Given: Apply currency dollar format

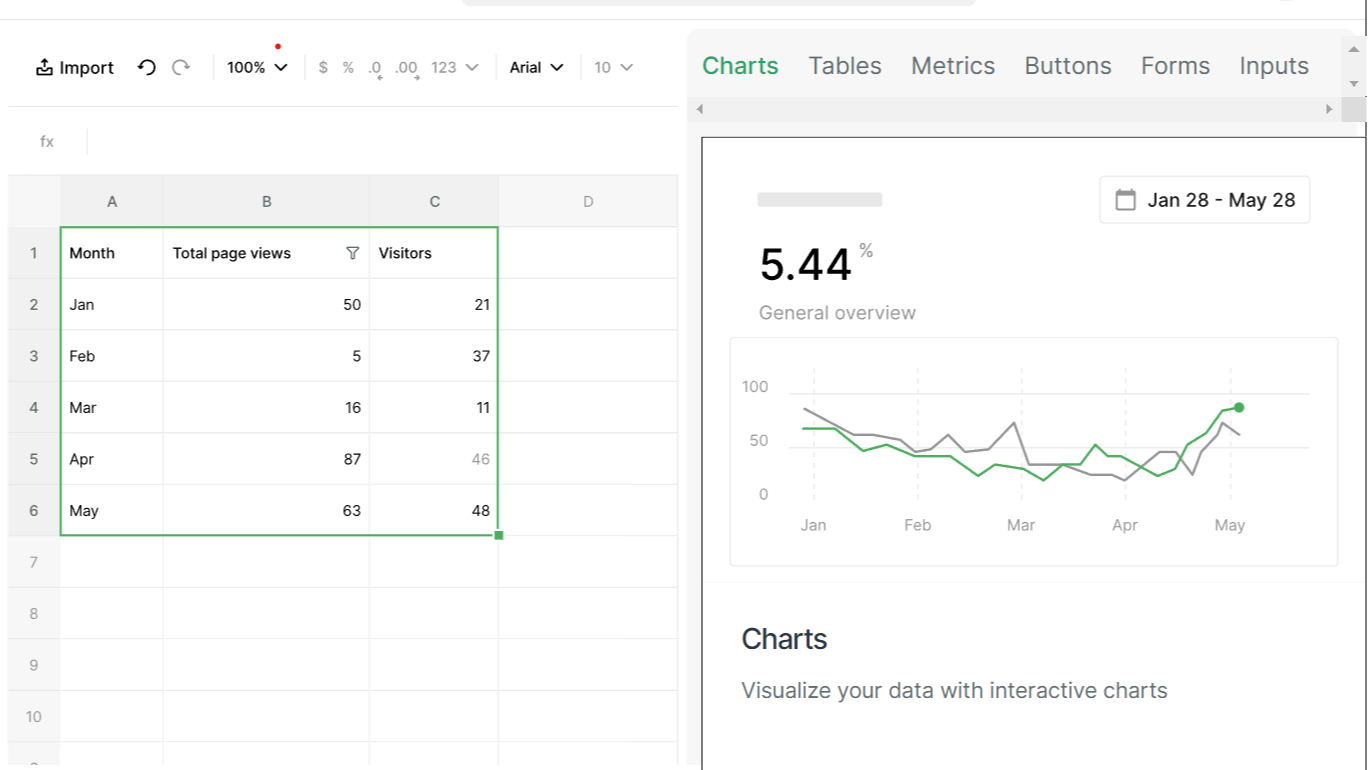Looking at the screenshot, I should 323,67.
